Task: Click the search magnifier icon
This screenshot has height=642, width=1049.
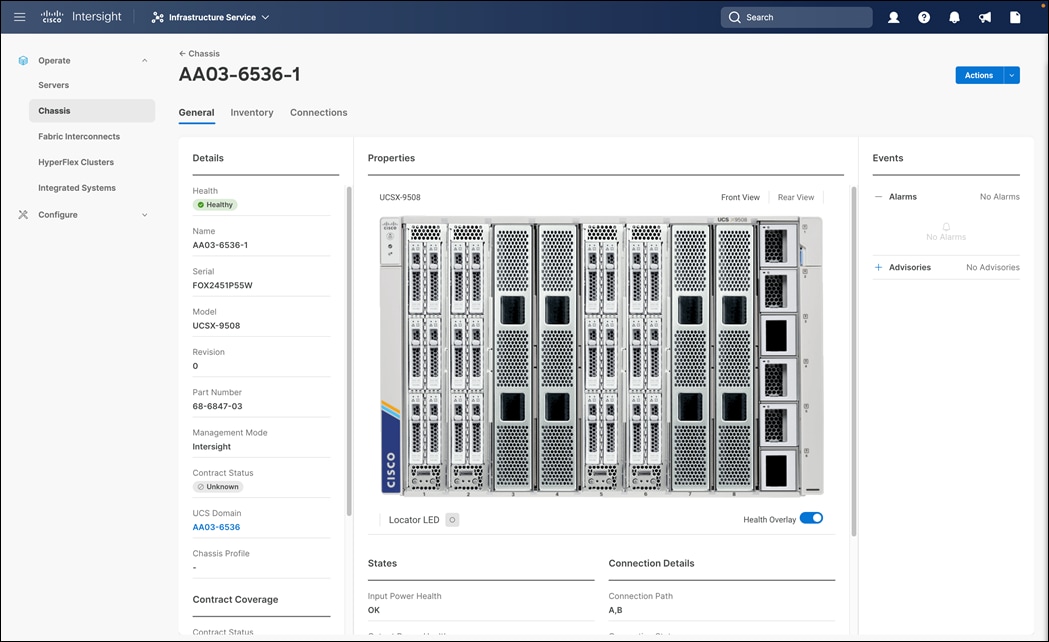Action: point(734,17)
